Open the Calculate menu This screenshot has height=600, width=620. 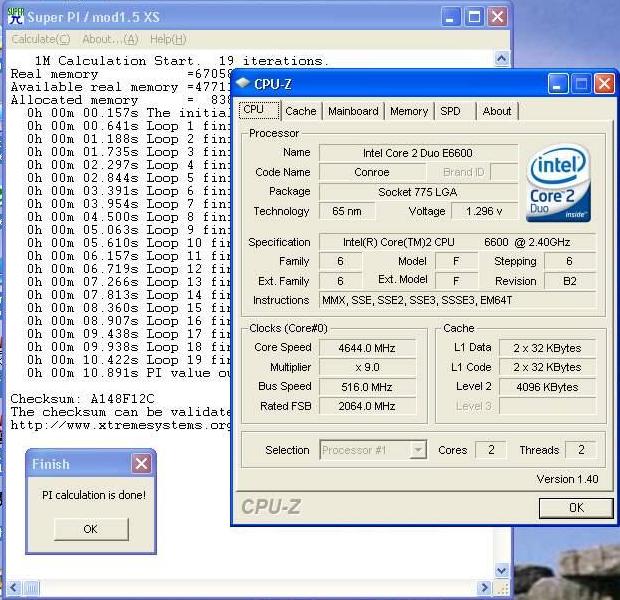(x=40, y=39)
